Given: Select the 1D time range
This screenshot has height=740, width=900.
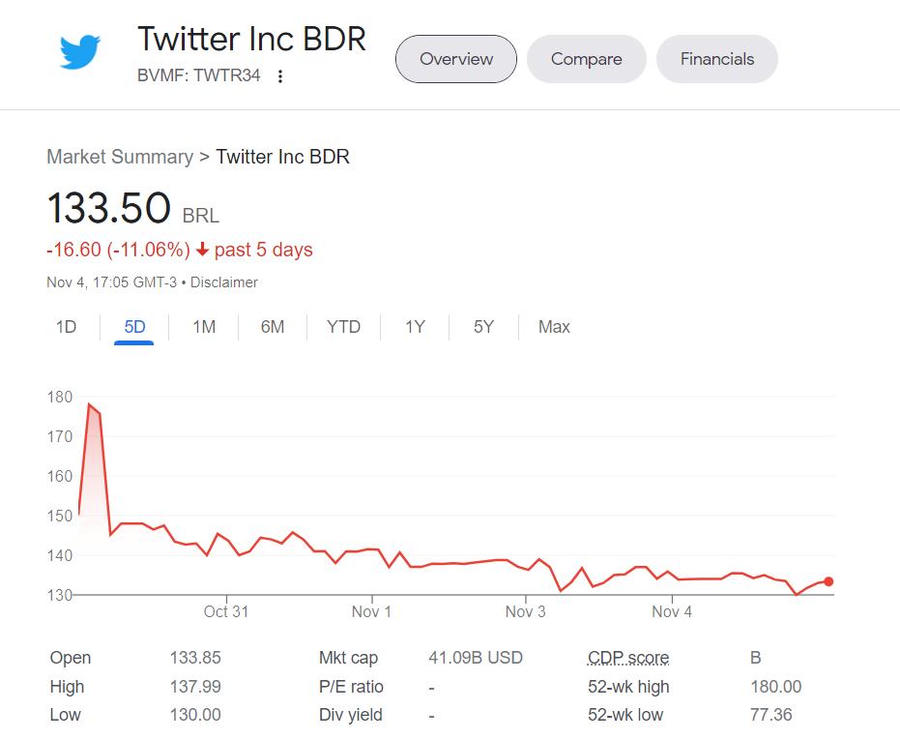Looking at the screenshot, I should point(66,327).
